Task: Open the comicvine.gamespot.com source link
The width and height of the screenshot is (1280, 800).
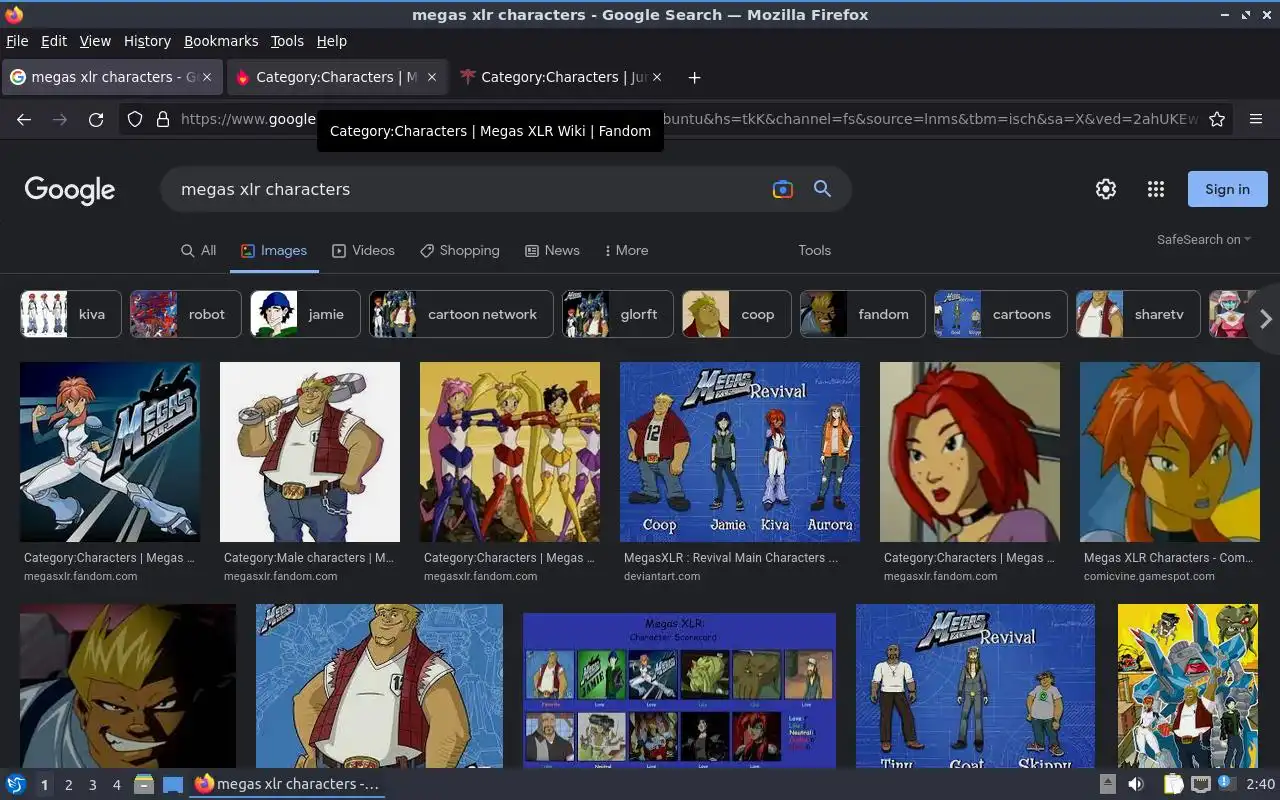Action: 1149,576
